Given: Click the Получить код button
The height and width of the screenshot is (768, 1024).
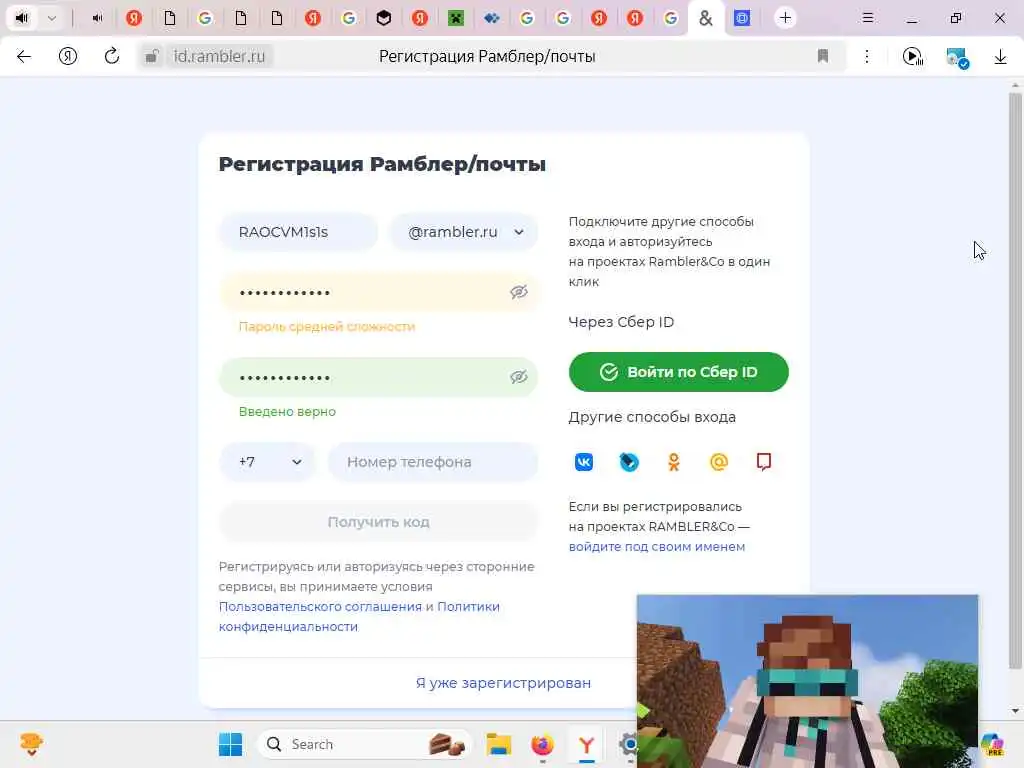Looking at the screenshot, I should pos(378,522).
